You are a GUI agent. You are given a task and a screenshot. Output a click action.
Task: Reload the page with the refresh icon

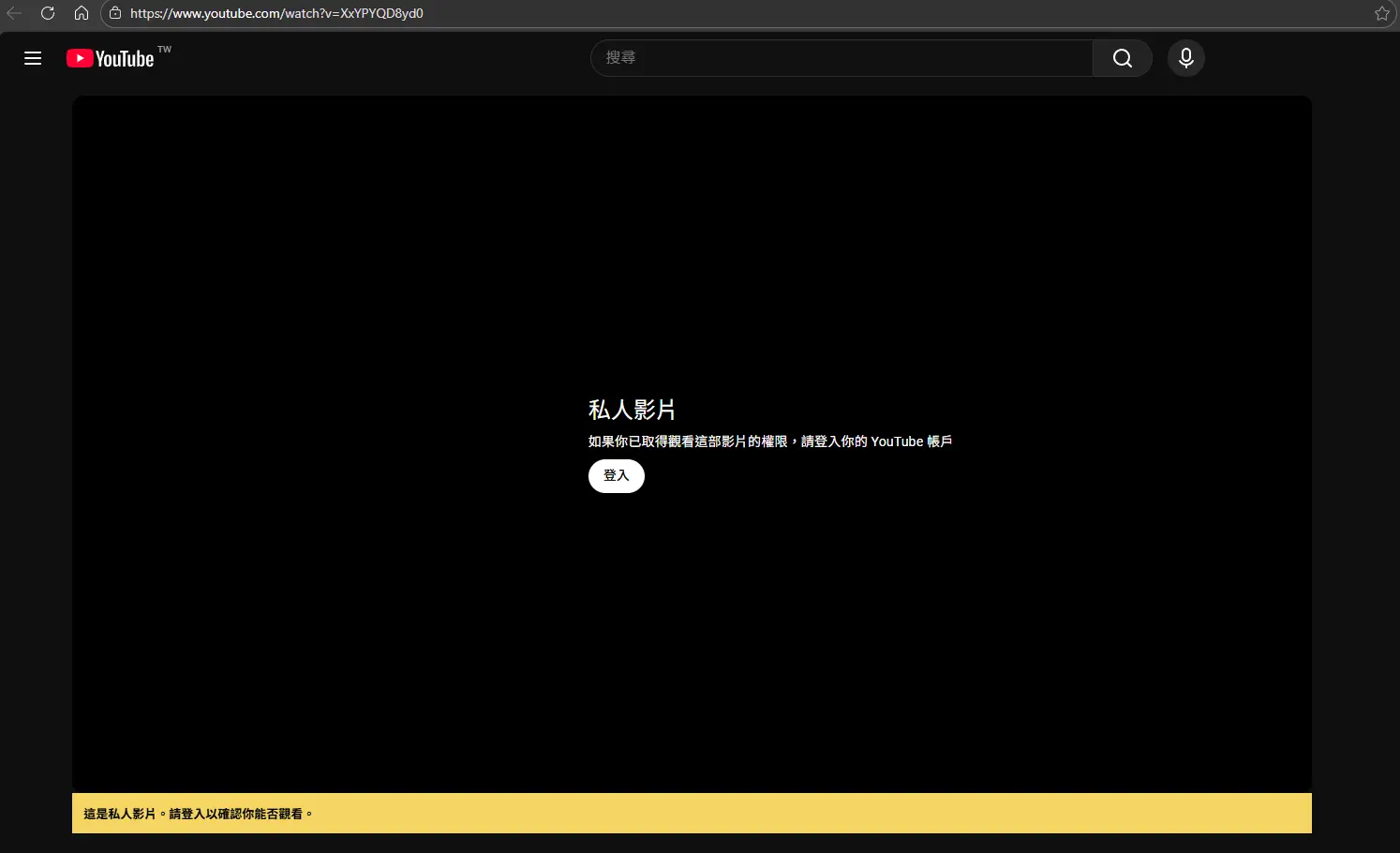click(48, 13)
